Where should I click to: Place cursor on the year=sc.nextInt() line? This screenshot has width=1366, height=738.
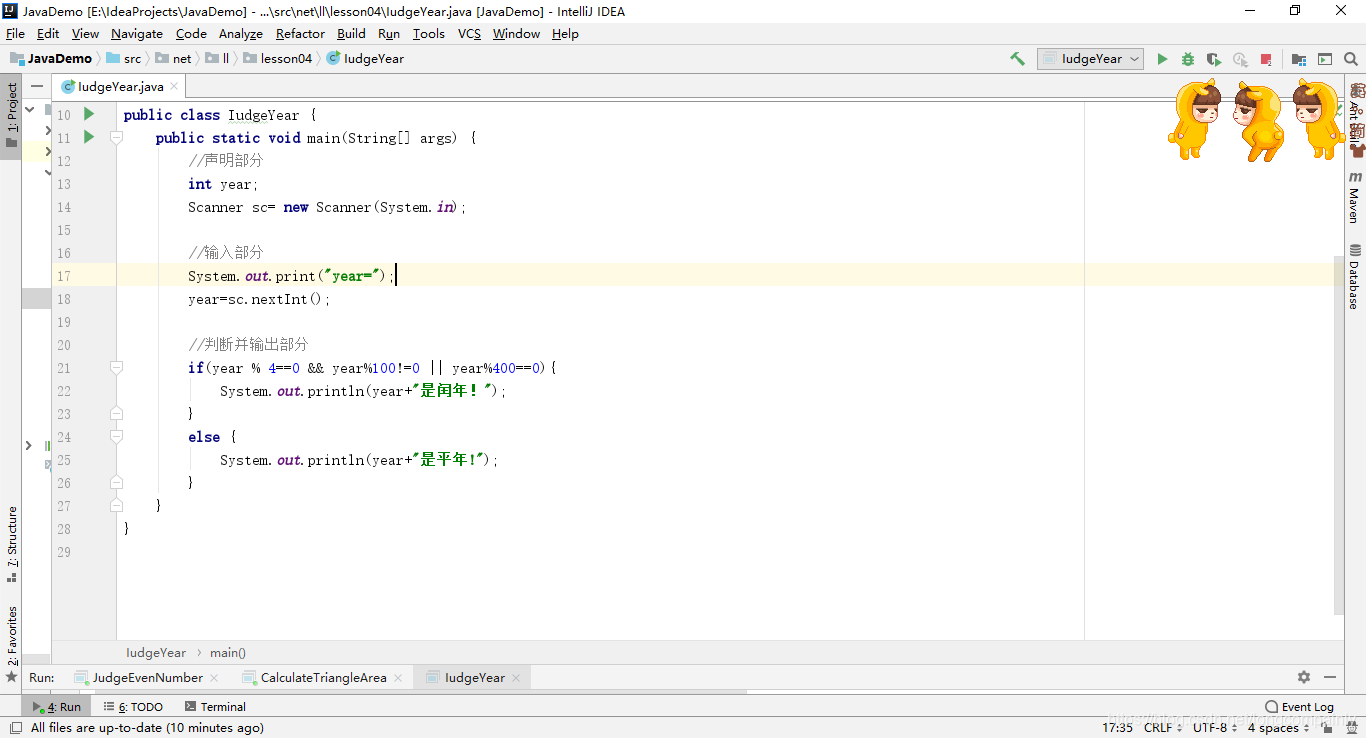pos(259,299)
